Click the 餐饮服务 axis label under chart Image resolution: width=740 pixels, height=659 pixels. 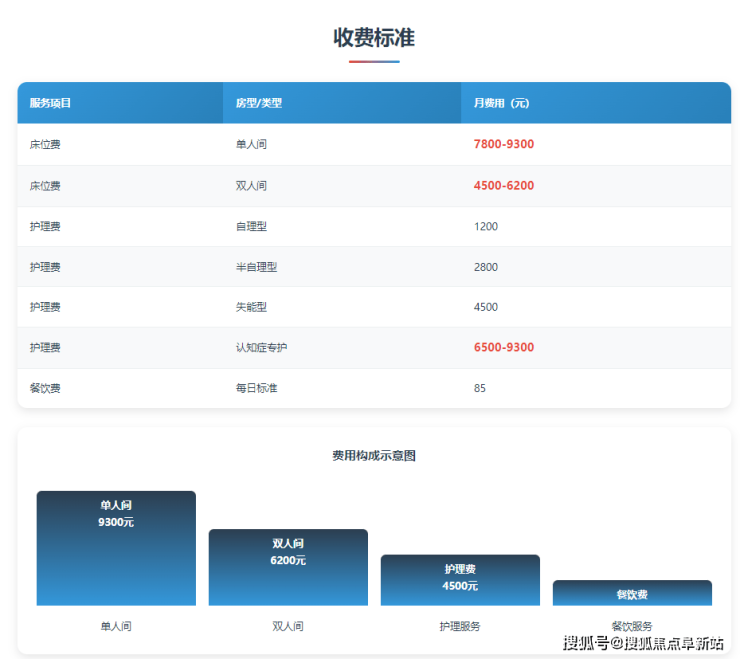pos(632,626)
